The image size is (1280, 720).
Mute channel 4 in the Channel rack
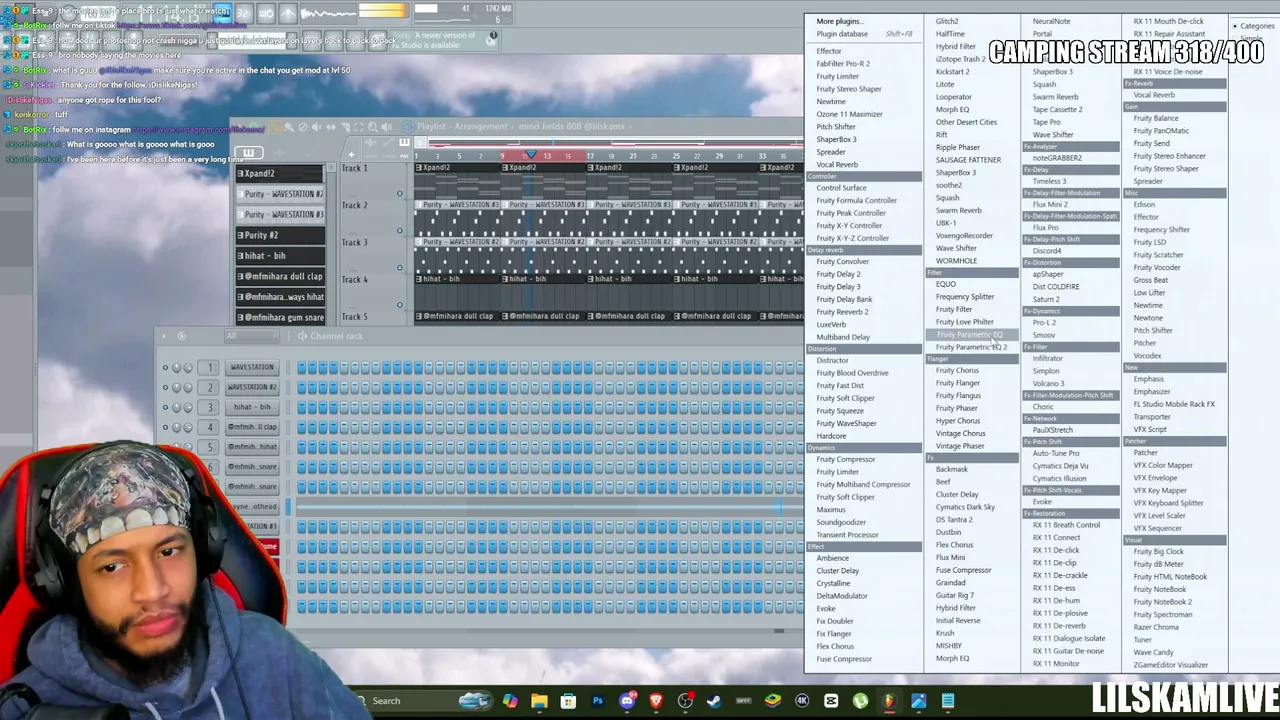click(x=165, y=427)
